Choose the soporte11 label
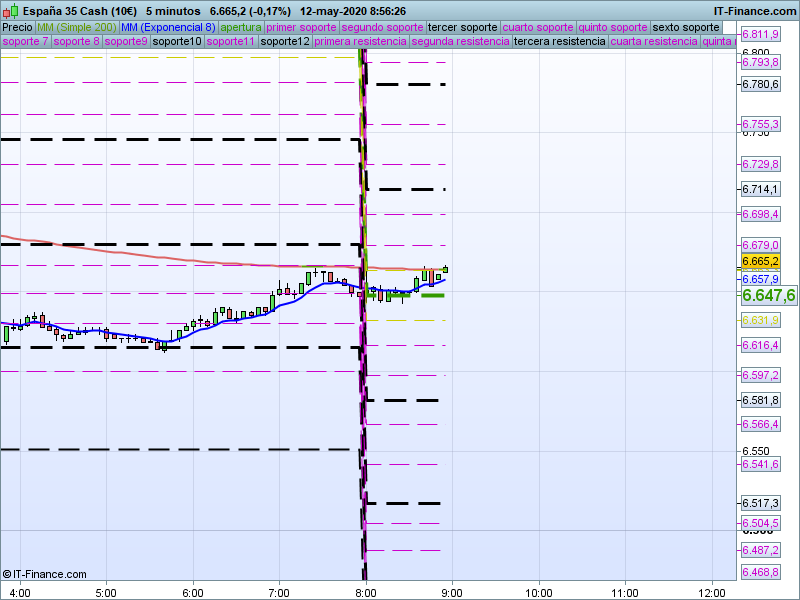 tap(231, 41)
